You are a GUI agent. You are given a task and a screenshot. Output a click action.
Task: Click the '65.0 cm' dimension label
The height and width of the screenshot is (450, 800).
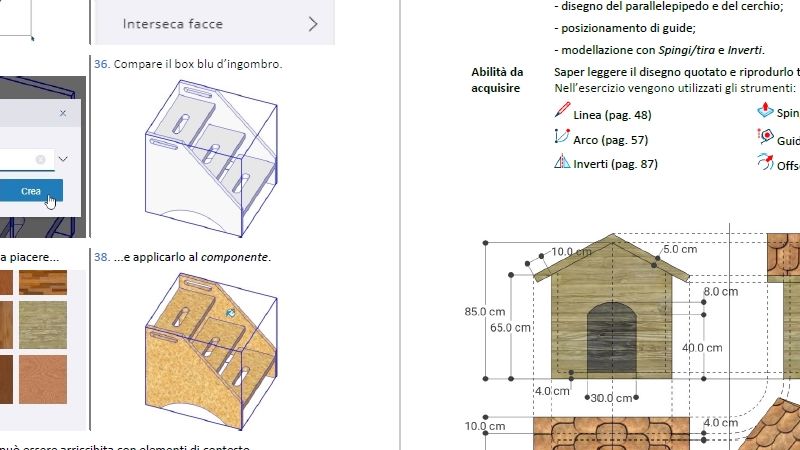tap(510, 328)
